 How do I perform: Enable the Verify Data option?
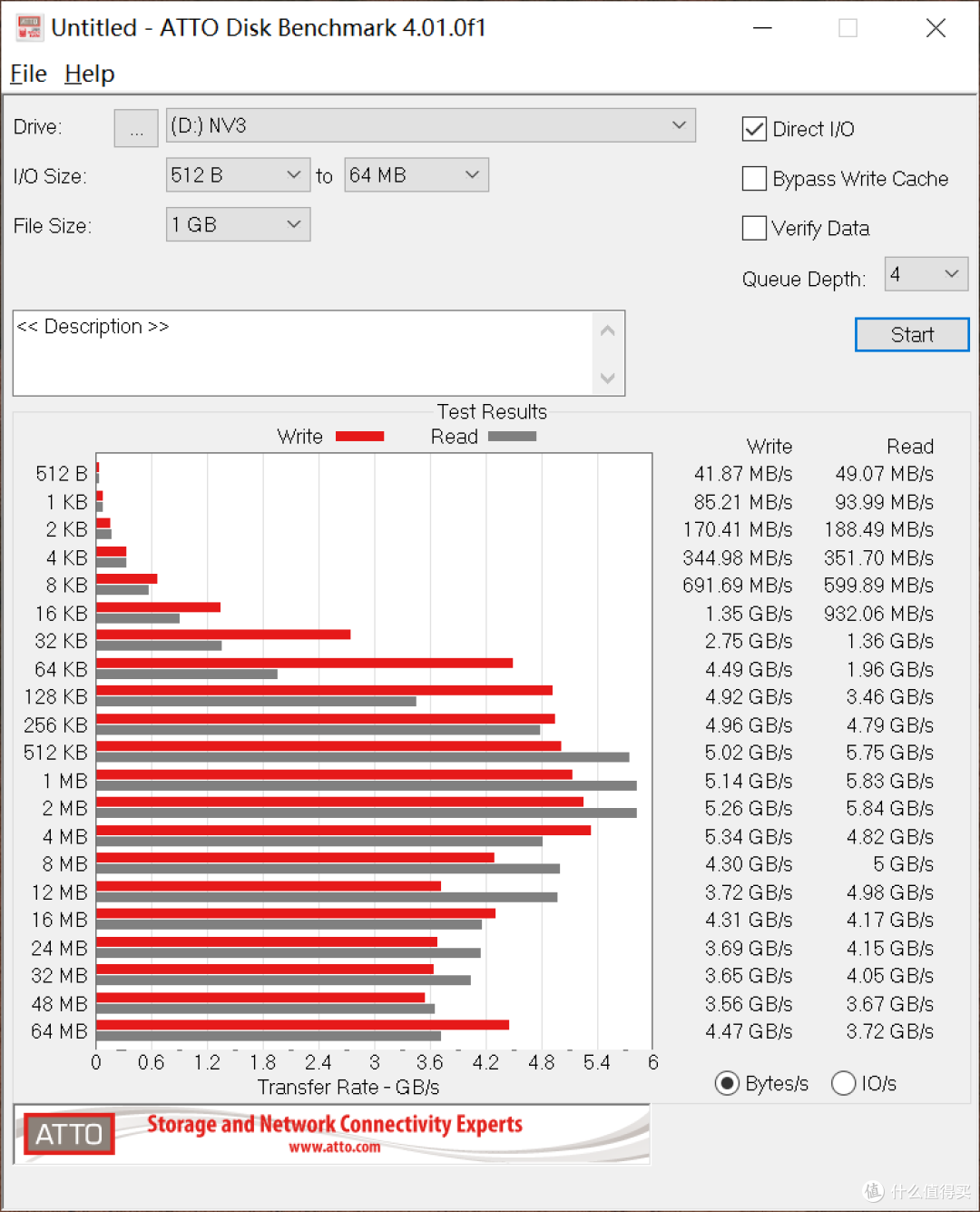coord(754,228)
